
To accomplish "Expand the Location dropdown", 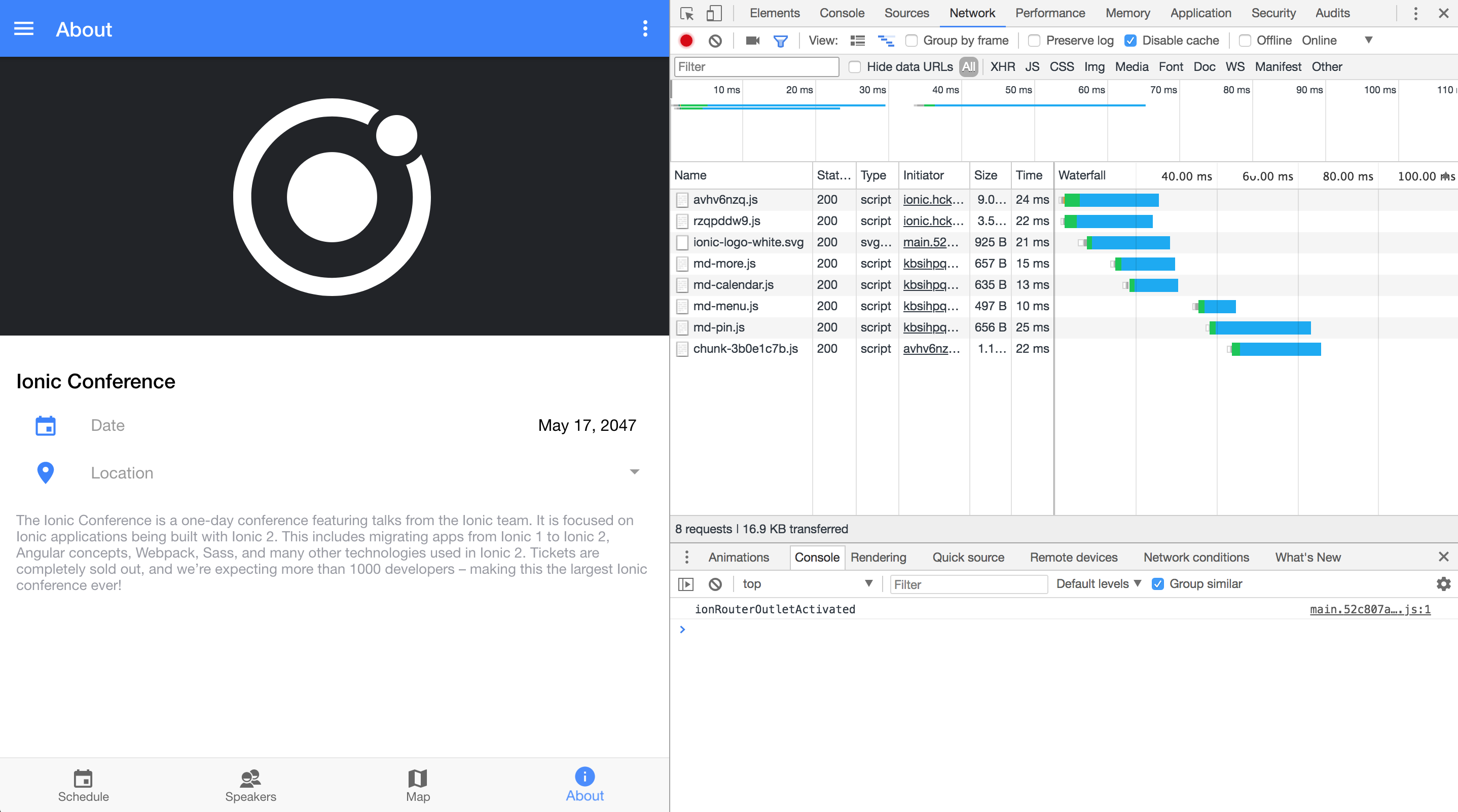I will point(635,472).
